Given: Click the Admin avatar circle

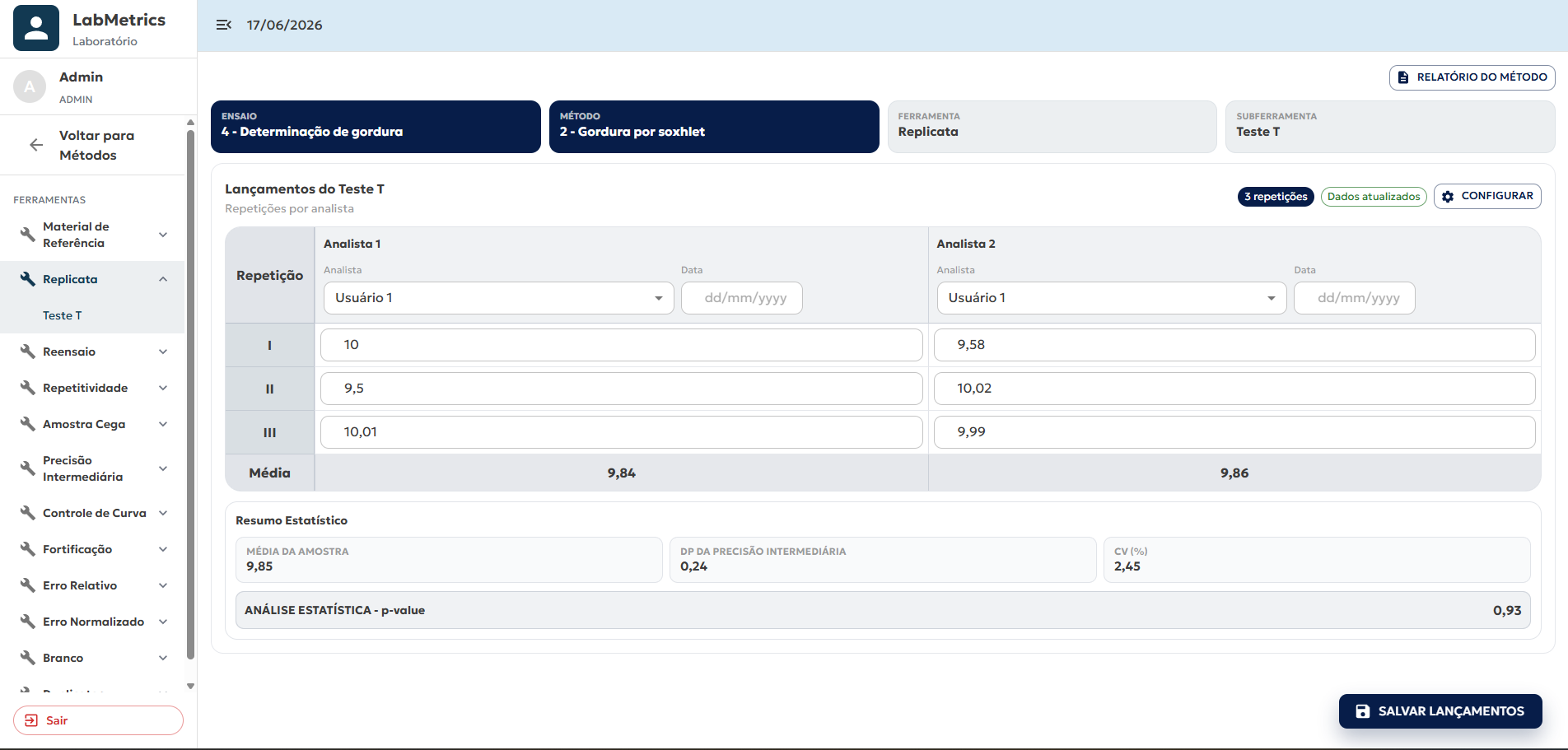Looking at the screenshot, I should coord(30,86).
